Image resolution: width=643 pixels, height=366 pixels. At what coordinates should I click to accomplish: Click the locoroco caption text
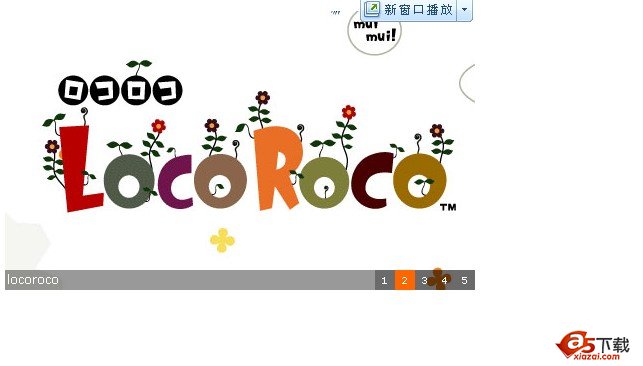pos(33,280)
